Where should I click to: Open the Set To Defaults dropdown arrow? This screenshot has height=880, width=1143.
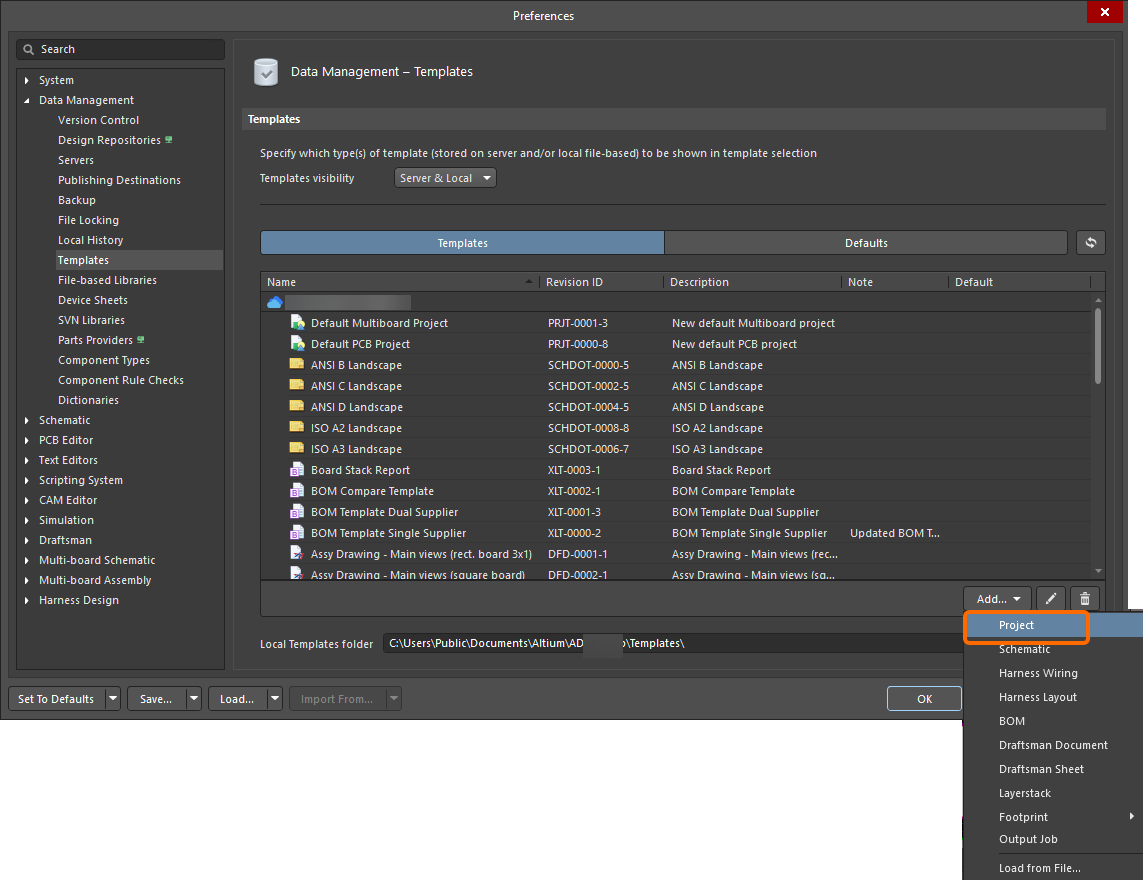click(113, 699)
